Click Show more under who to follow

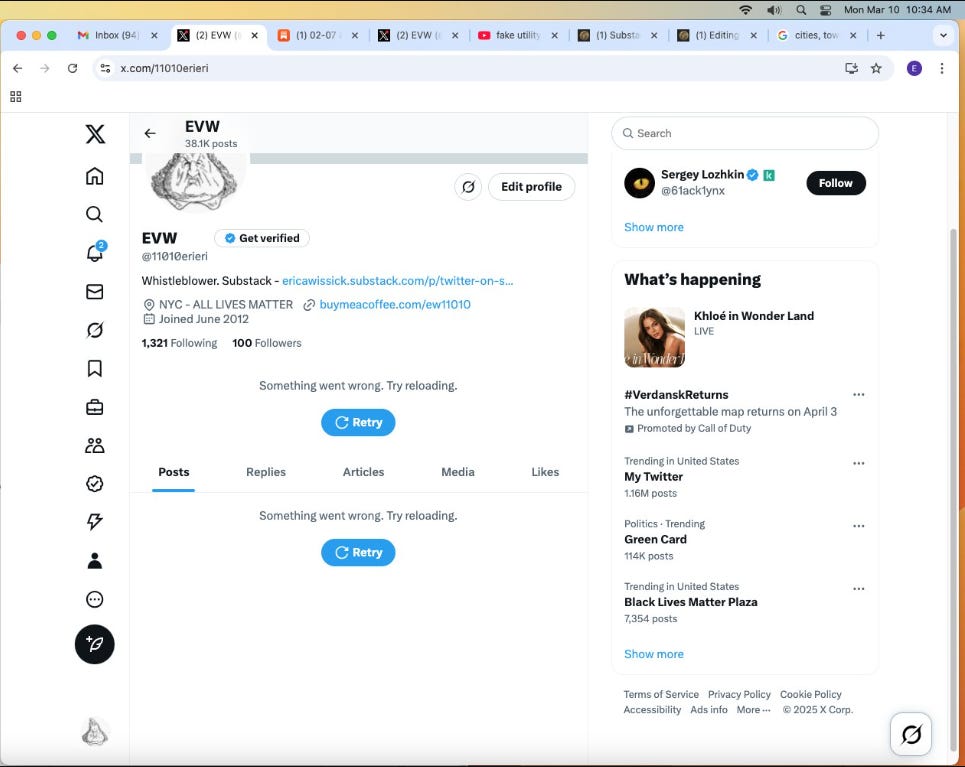[x=654, y=227]
